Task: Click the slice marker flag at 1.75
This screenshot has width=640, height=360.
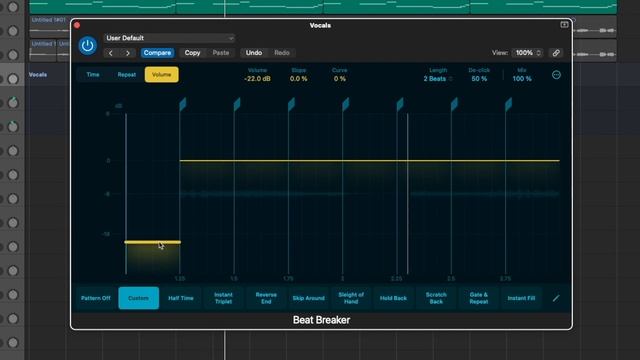Action: point(291,104)
